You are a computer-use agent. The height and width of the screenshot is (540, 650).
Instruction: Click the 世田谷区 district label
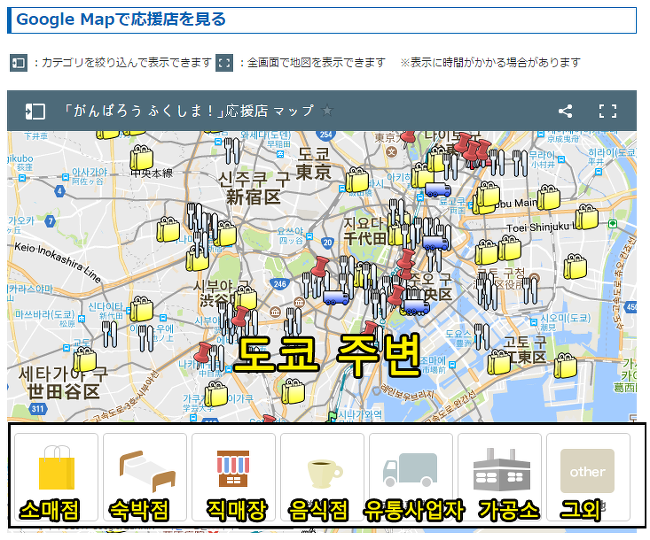pyautogui.click(x=63, y=392)
